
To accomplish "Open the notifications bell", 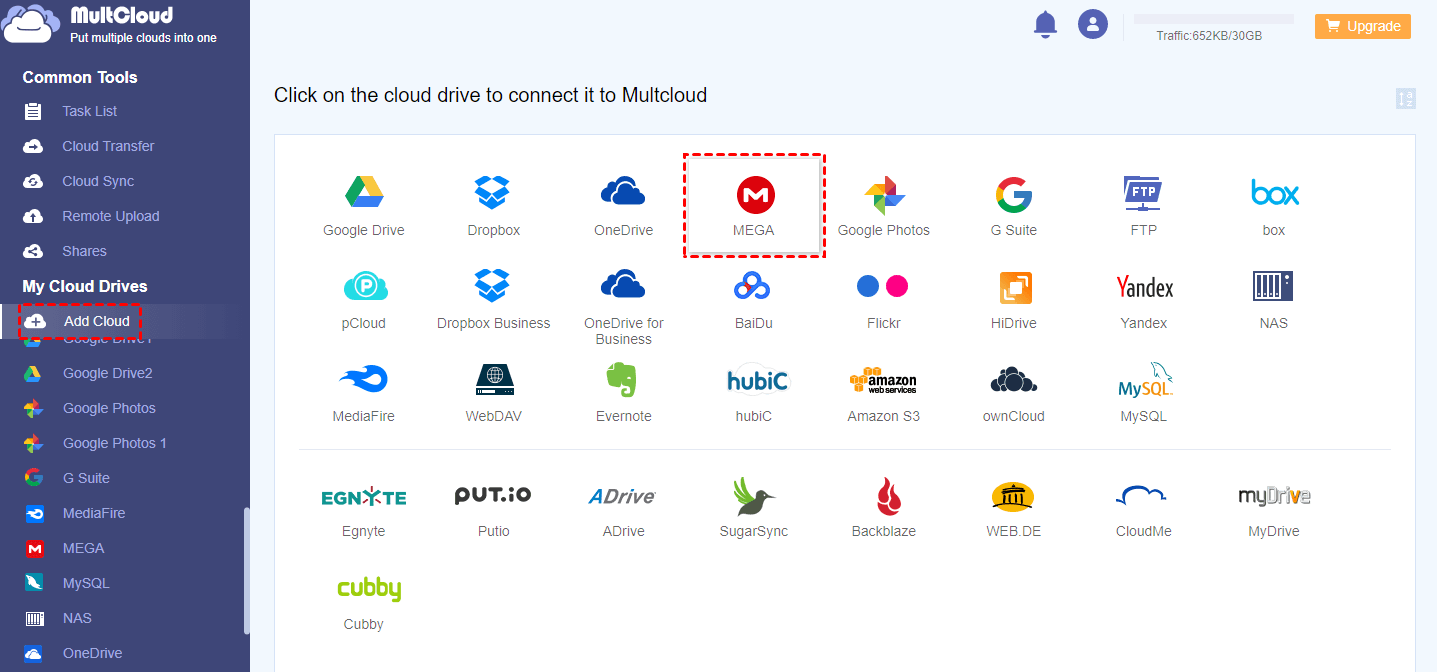I will [1045, 24].
